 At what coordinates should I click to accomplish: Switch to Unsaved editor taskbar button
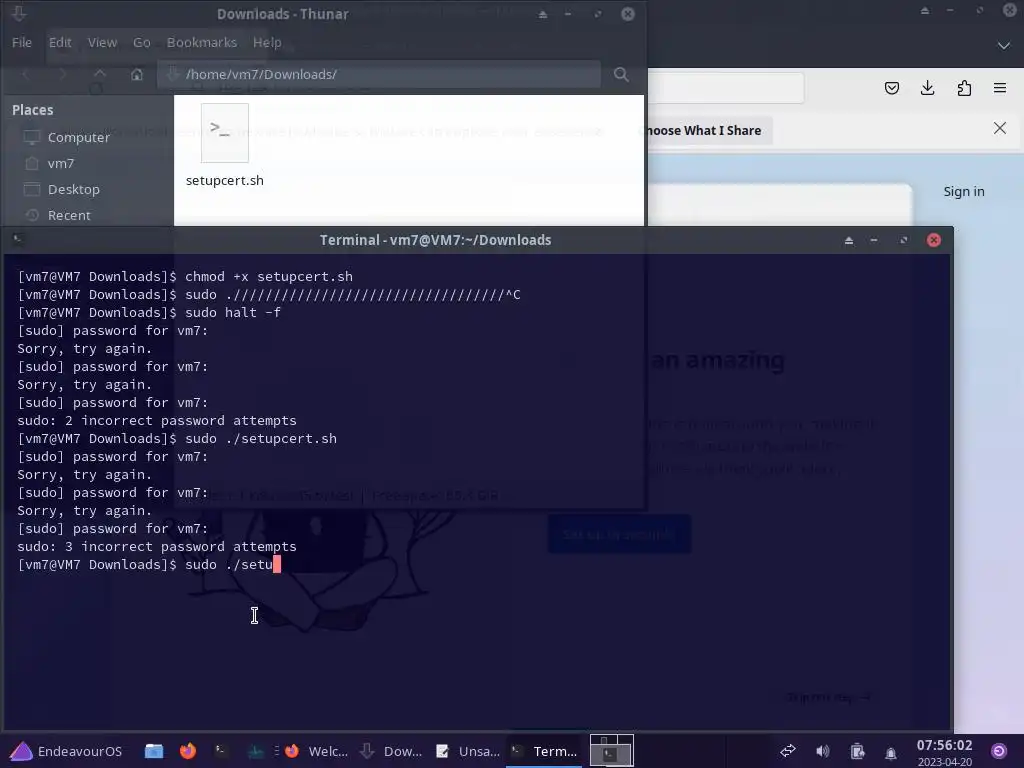468,751
